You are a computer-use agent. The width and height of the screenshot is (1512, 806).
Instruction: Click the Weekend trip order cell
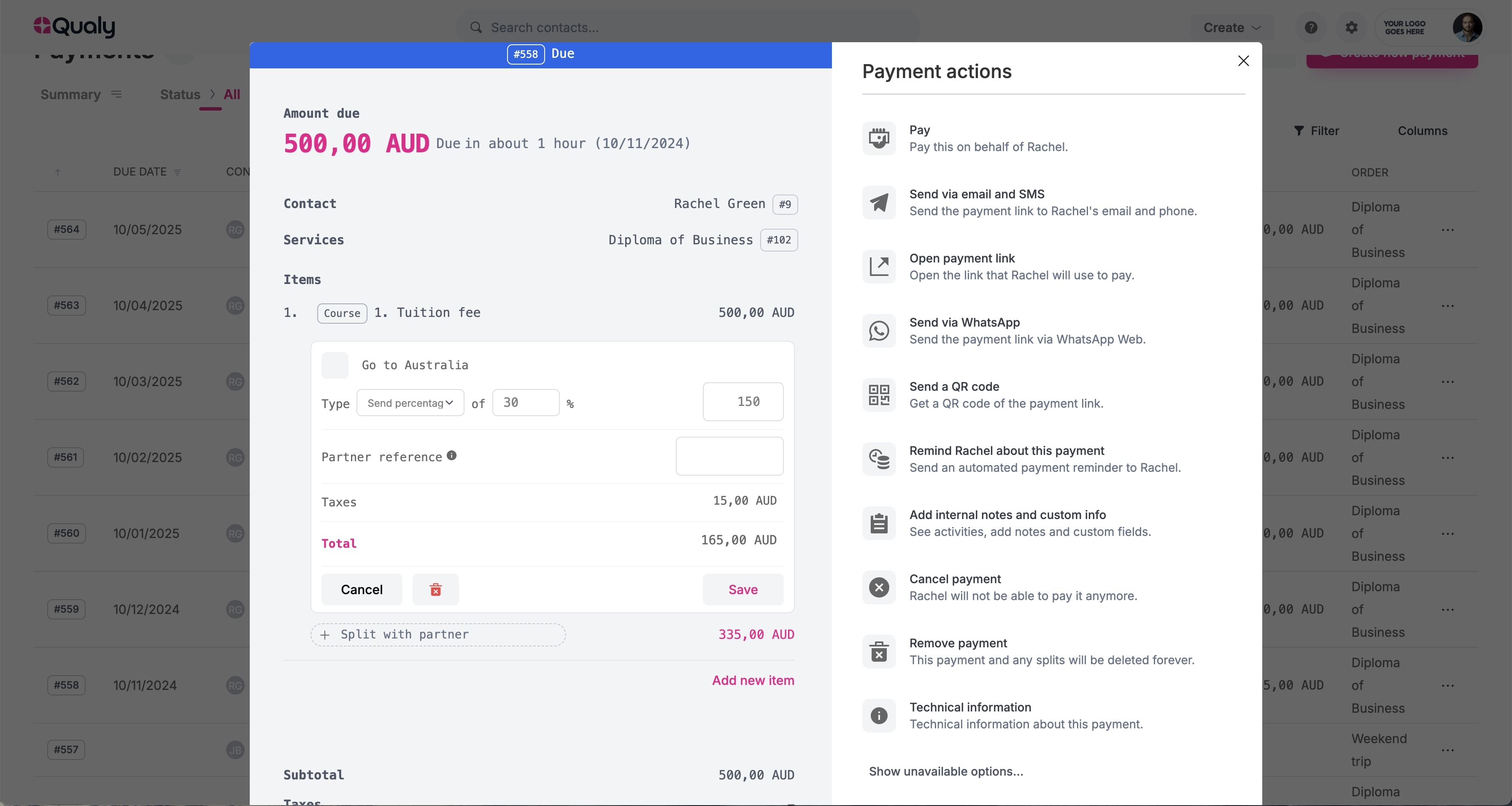(x=1379, y=749)
